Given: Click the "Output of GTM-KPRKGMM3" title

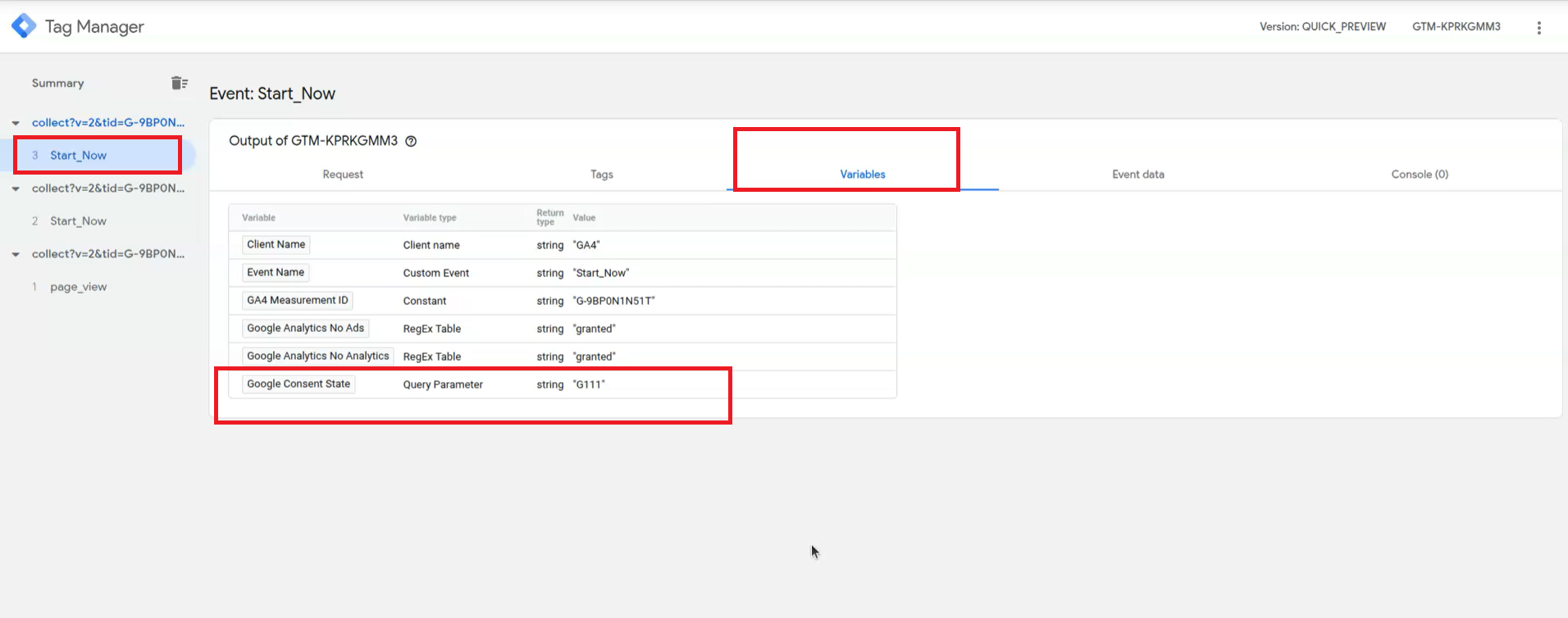Looking at the screenshot, I should click(x=313, y=141).
